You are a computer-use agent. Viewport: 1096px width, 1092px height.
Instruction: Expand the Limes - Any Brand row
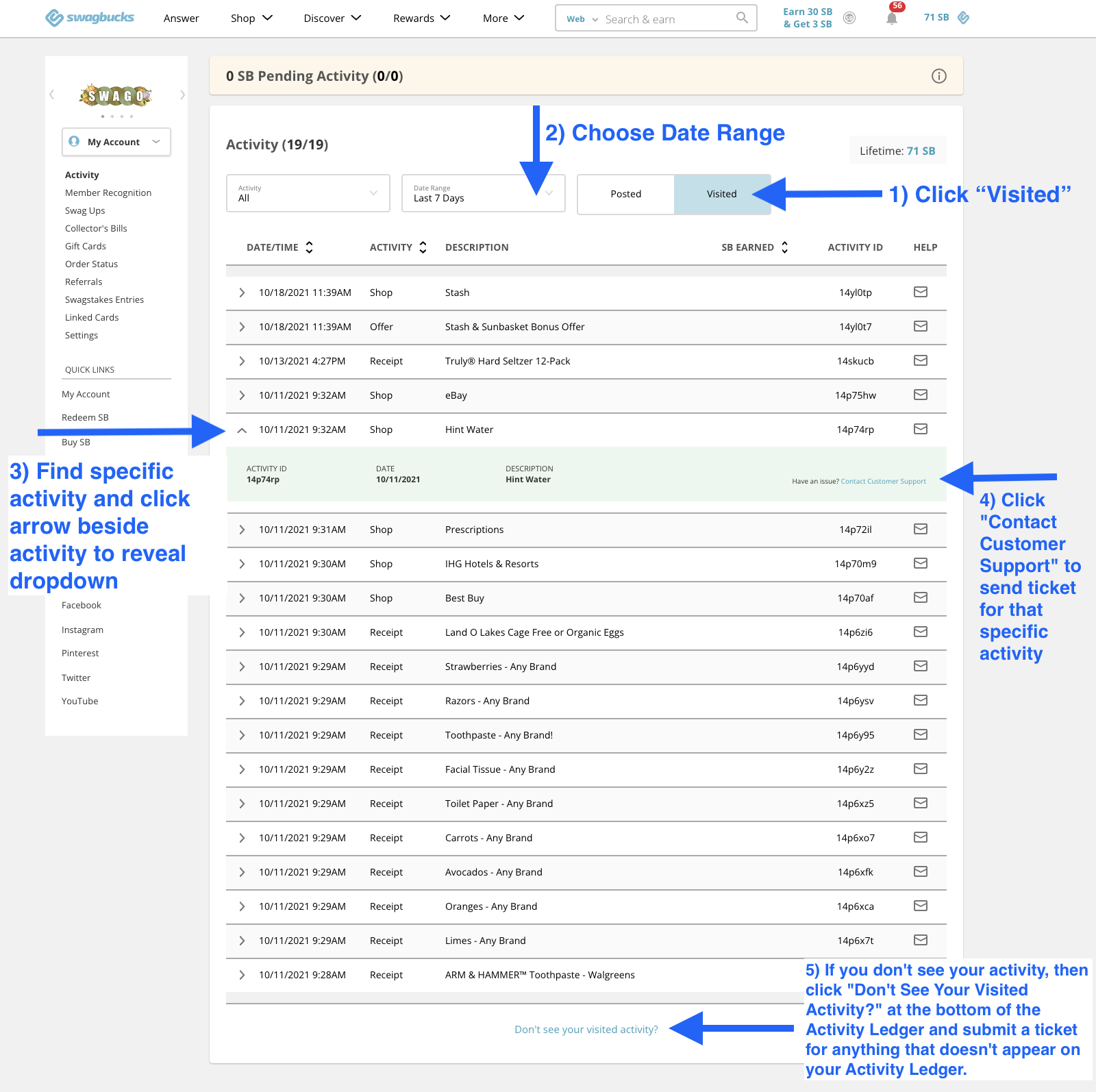pyautogui.click(x=242, y=941)
